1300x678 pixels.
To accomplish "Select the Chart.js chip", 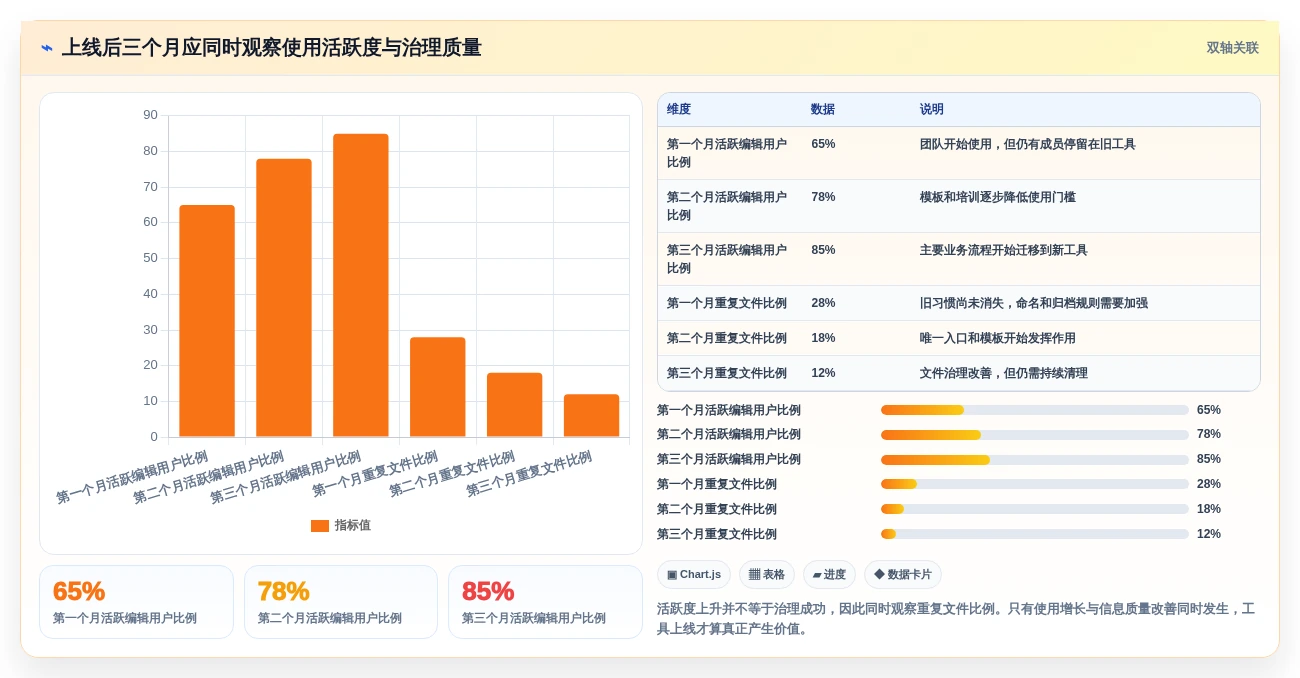I will tap(694, 575).
